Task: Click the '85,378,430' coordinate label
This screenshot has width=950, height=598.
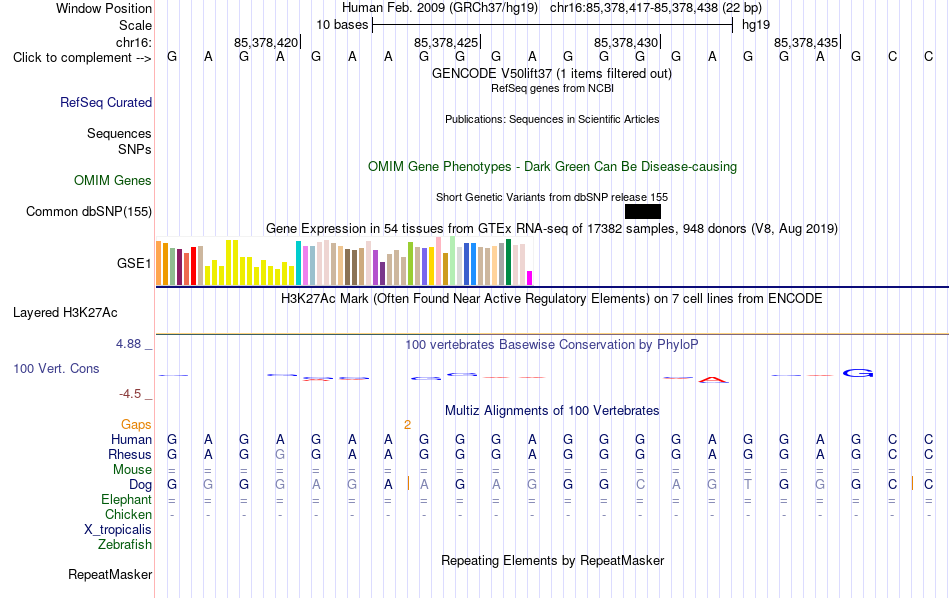Action: tap(626, 42)
